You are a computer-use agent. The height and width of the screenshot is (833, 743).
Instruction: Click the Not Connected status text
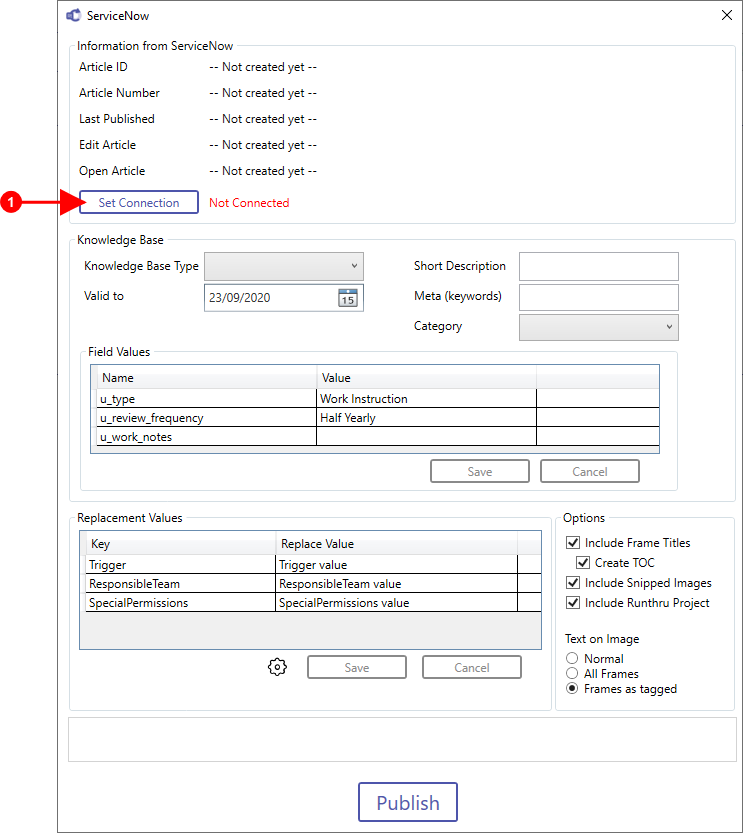pos(249,202)
